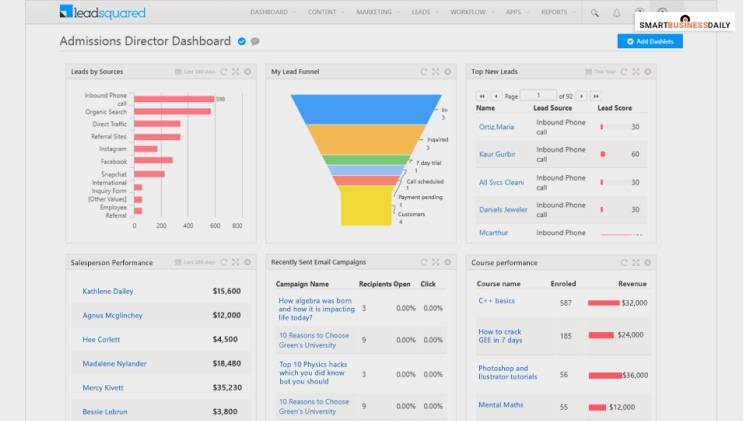Open lead Ortiz Maria
Screen dimensions: 743x421
(x=496, y=127)
